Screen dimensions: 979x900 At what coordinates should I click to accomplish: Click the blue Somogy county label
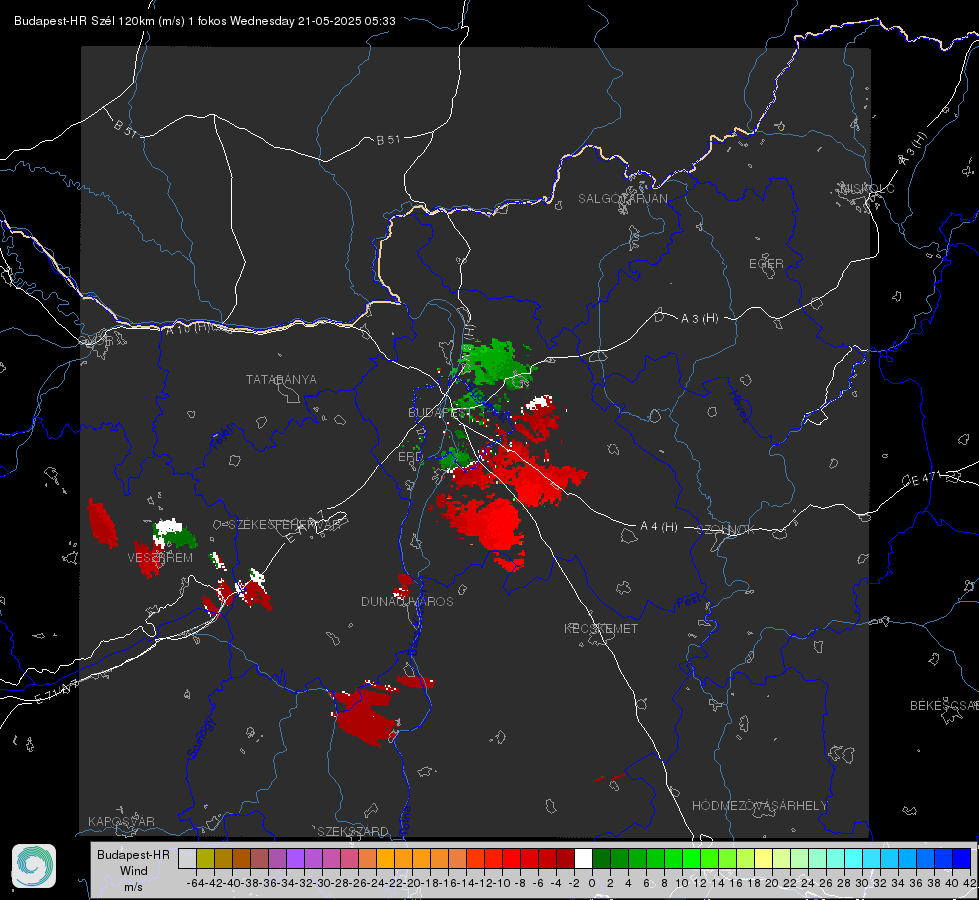coord(201,737)
